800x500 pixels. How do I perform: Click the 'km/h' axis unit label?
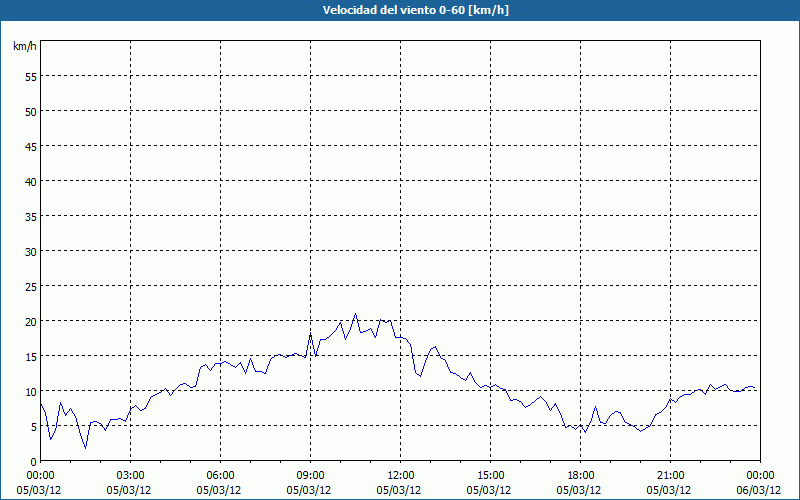[x=25, y=46]
